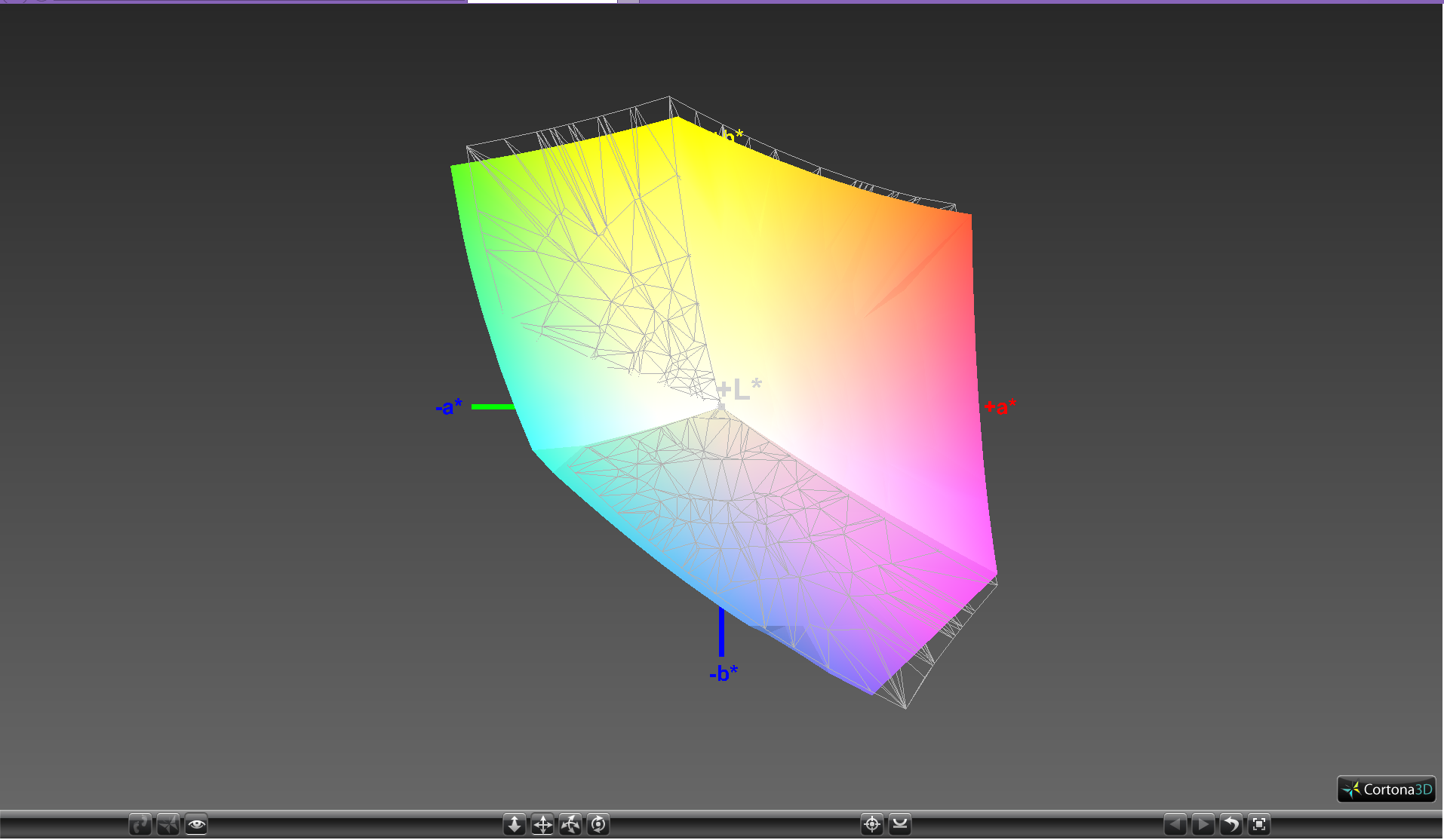This screenshot has width=1444, height=840.
Task: Activate the Examine mode eye icon
Action: tap(196, 824)
